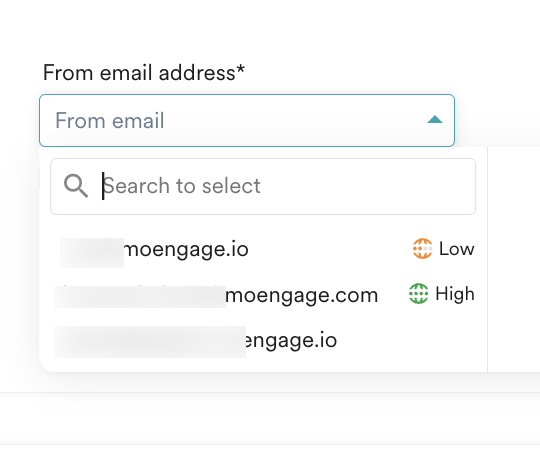The image size is (540, 452).
Task: Click the From email combo box field
Action: pos(247,120)
